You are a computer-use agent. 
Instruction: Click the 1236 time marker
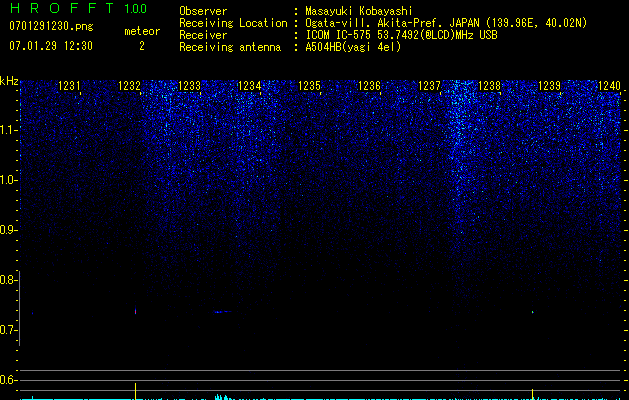[369, 86]
